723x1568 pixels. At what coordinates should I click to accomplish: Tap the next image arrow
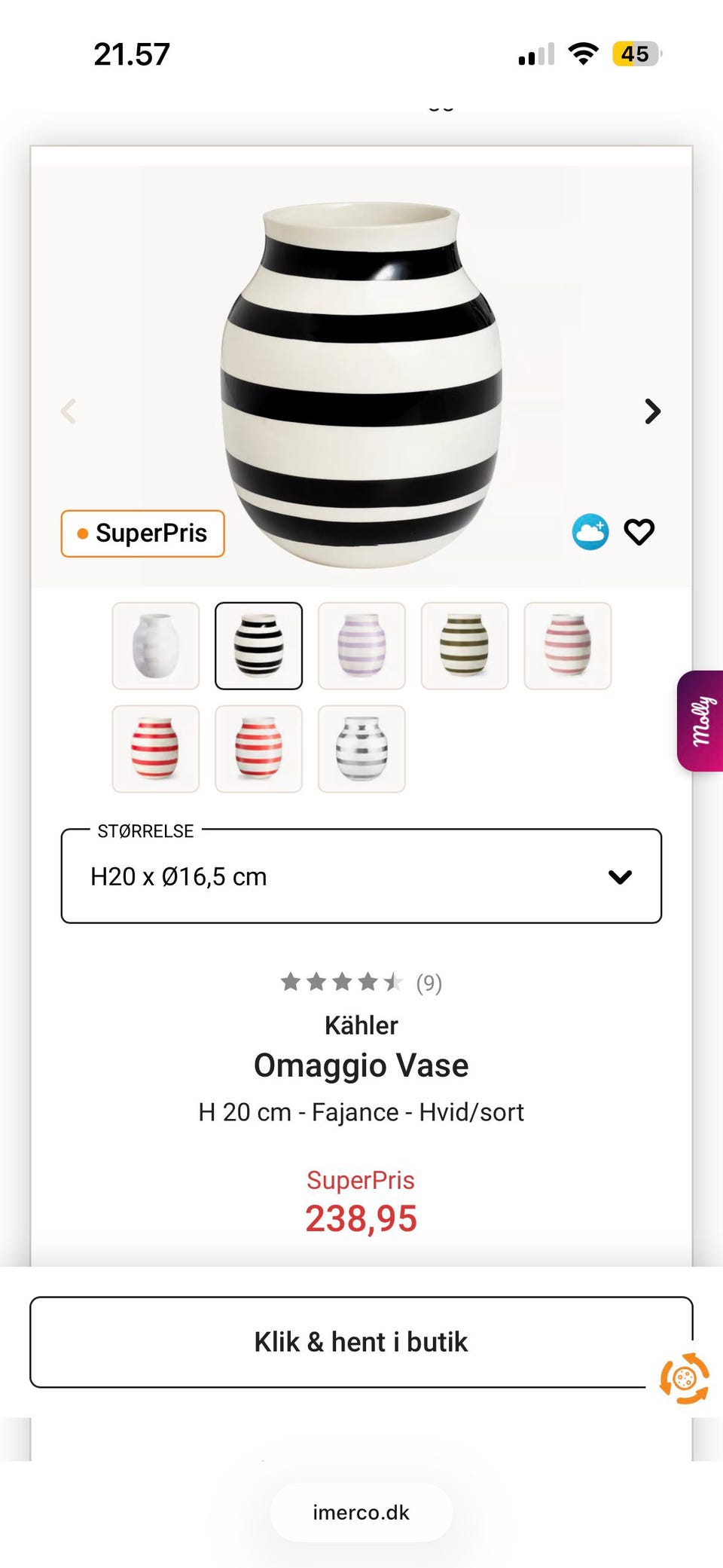click(x=652, y=411)
